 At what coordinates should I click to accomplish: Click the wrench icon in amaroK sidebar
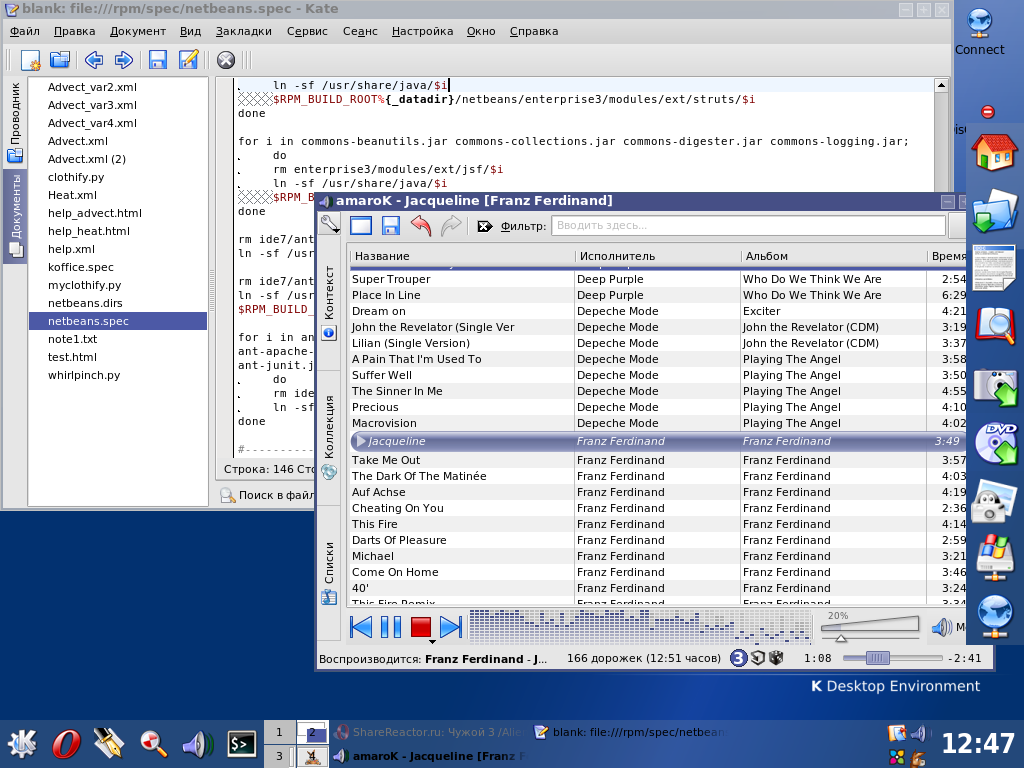(330, 224)
